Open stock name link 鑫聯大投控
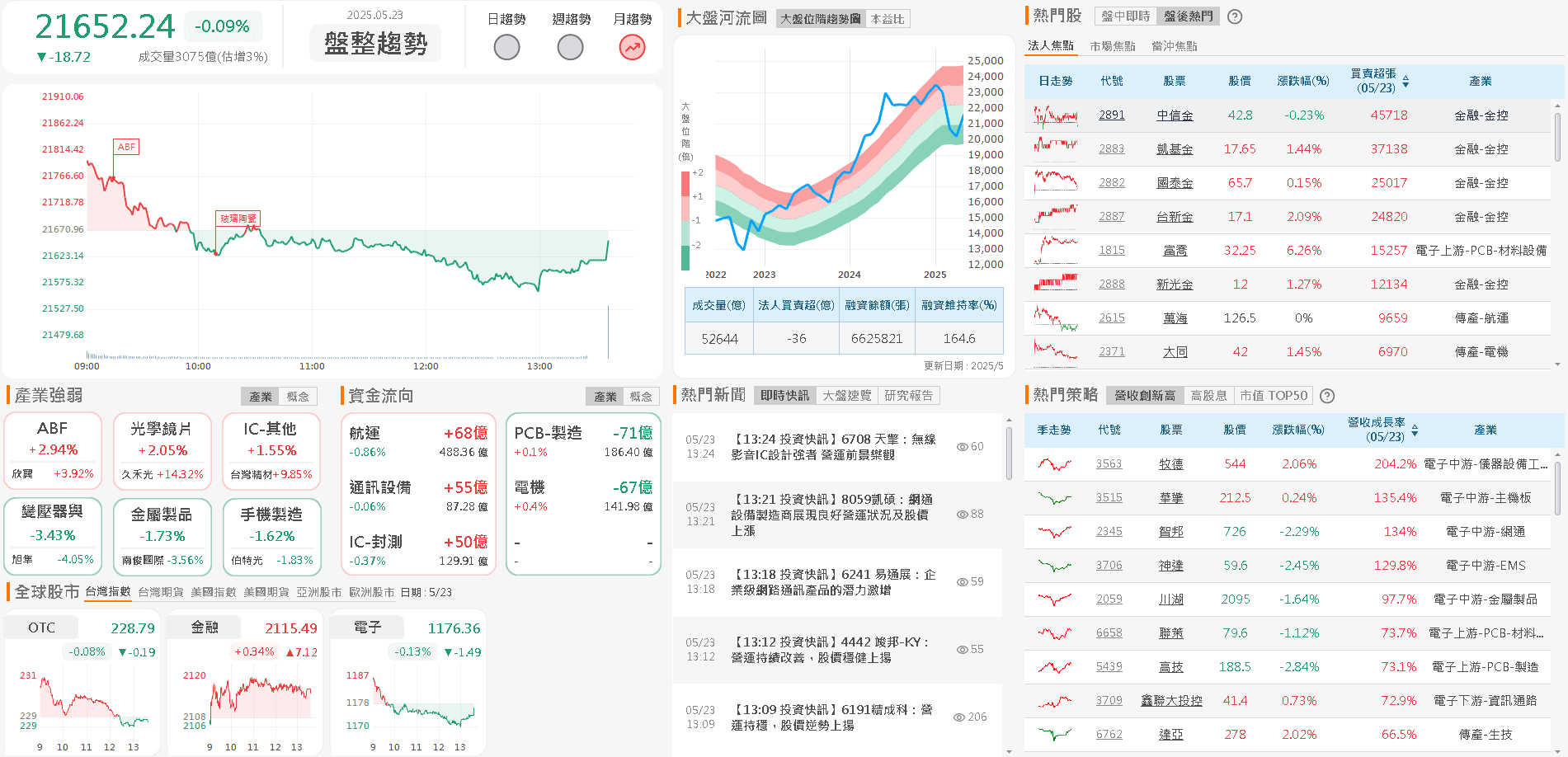This screenshot has width=1568, height=757. click(1171, 701)
